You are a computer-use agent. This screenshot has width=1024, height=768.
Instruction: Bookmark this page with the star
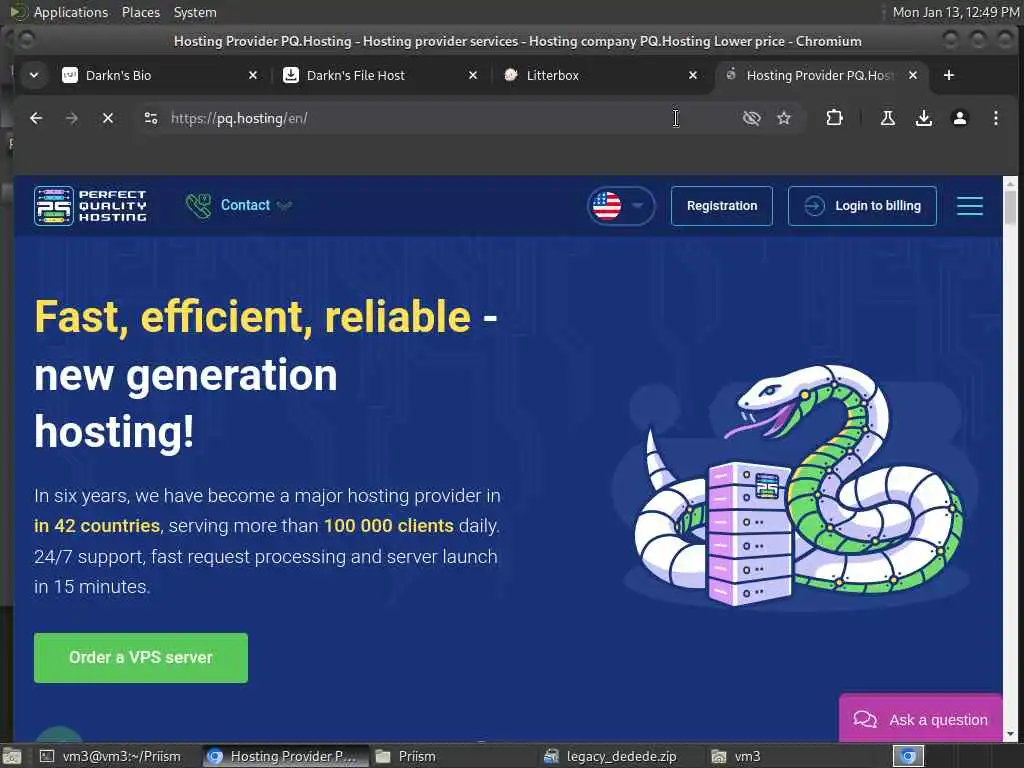[784, 118]
